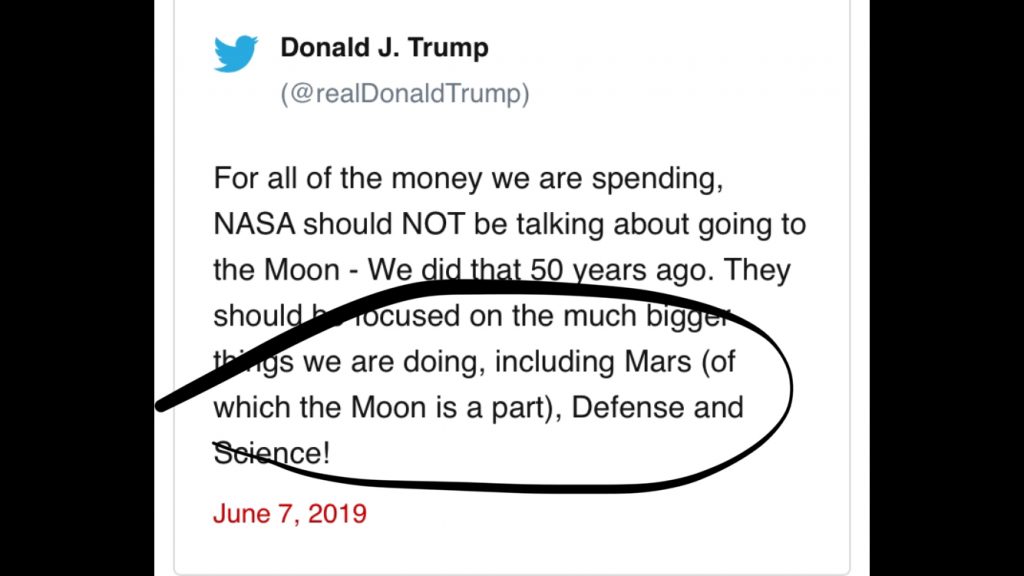Screen dimensions: 1024x576
Task: Click the struck-through word Science!
Action: pos(272,453)
